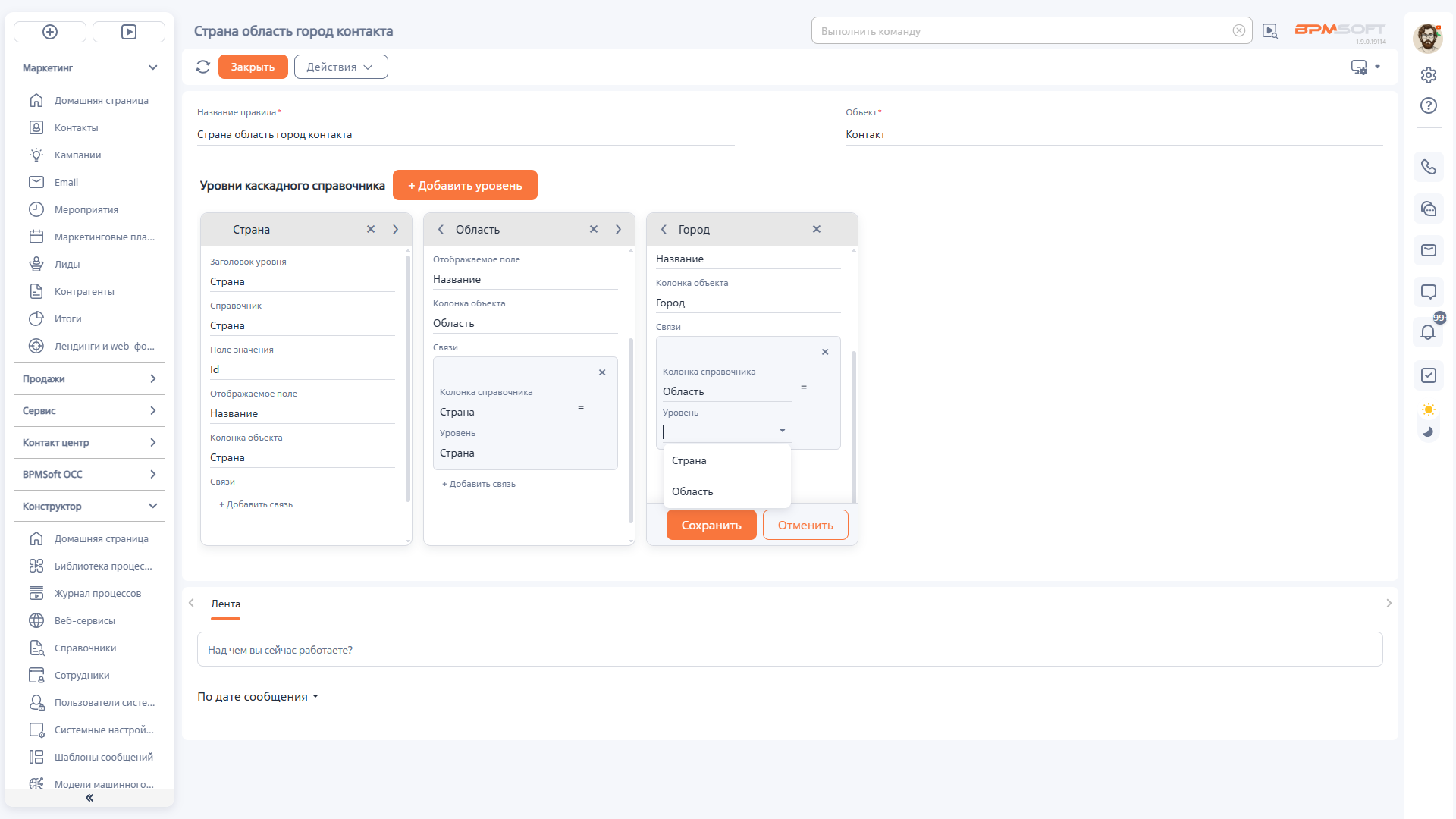Open the notifications bell icon
The image size is (1456, 819).
coord(1428,332)
